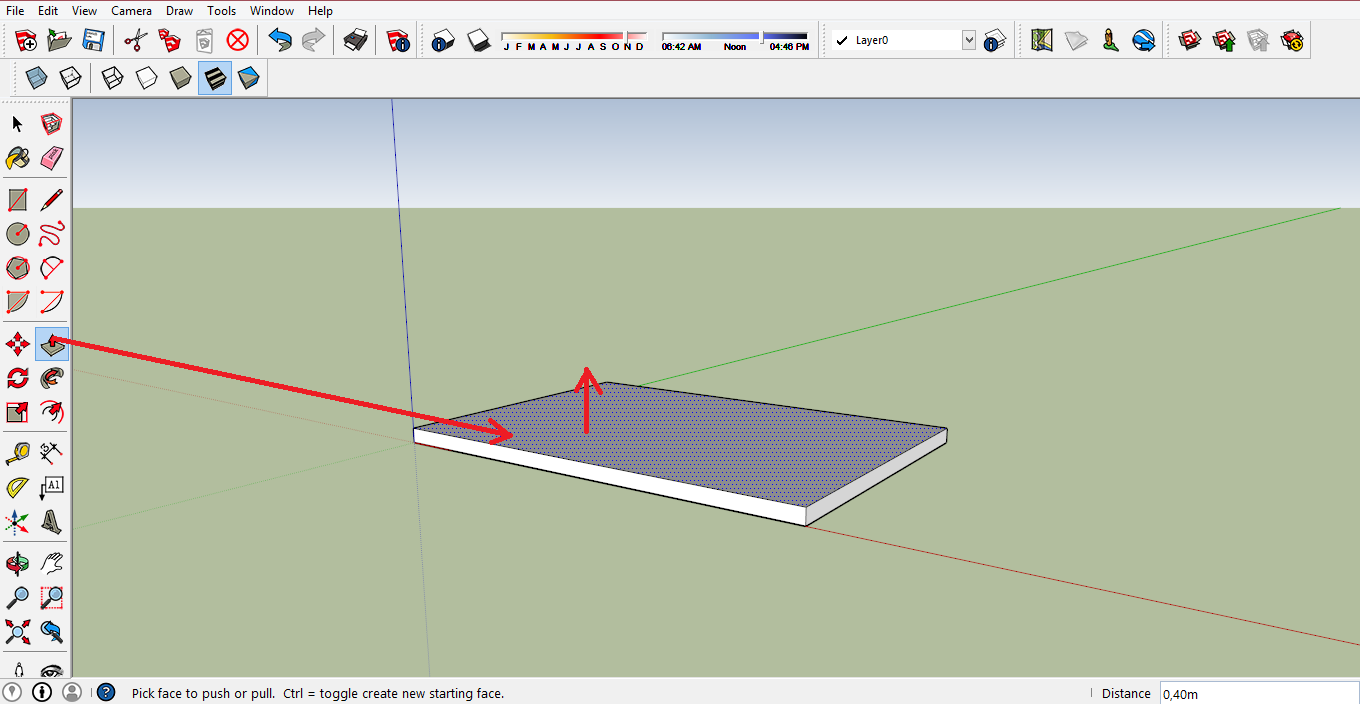Select the Tape Measure tool
The width and height of the screenshot is (1360, 704).
(17, 453)
